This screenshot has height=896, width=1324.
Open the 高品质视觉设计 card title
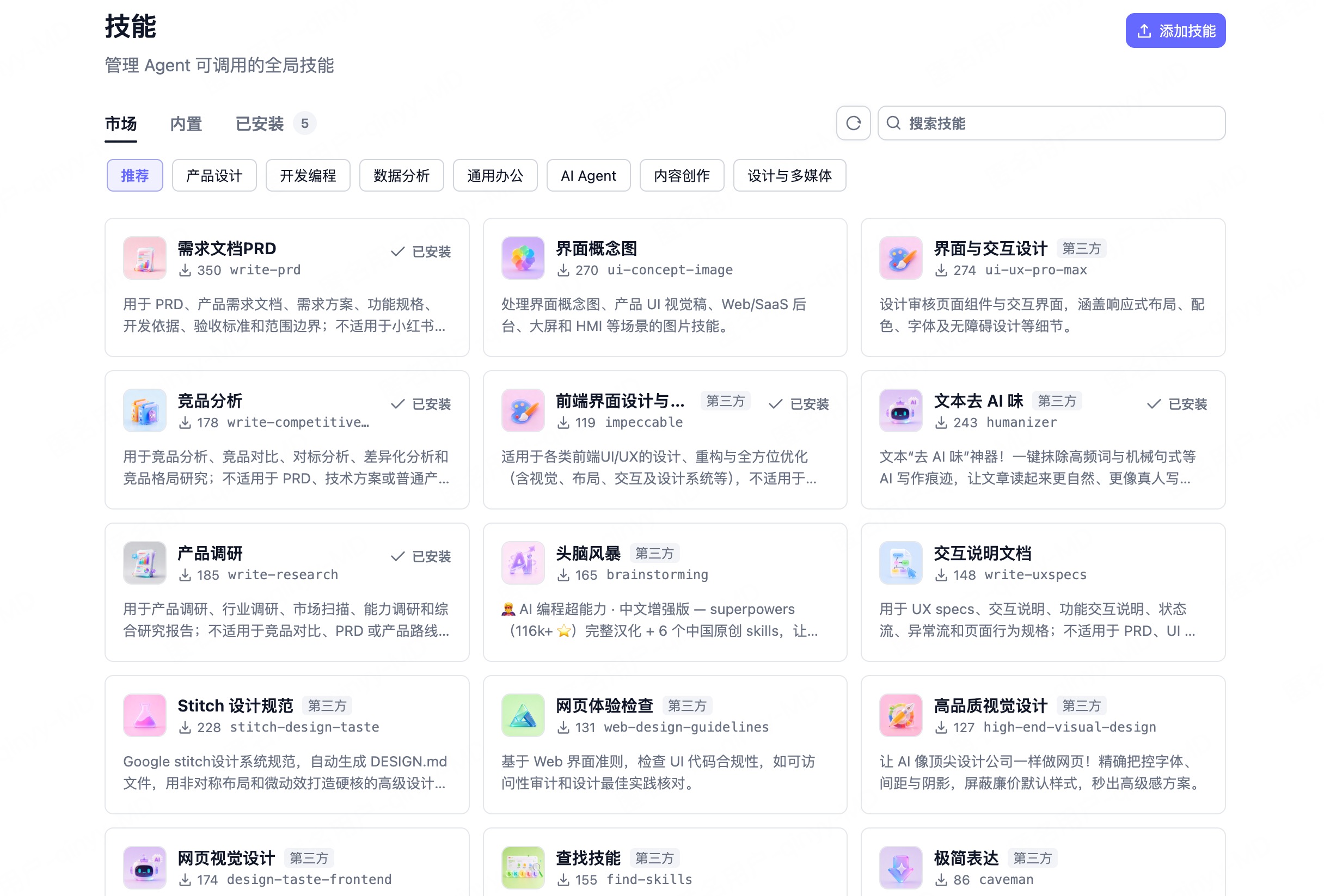point(990,705)
